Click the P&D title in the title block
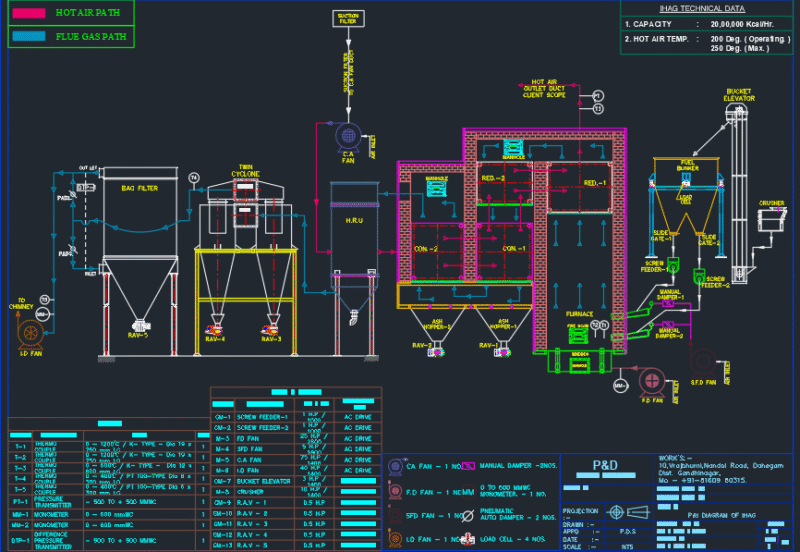Image resolution: width=800 pixels, height=552 pixels. point(605,465)
